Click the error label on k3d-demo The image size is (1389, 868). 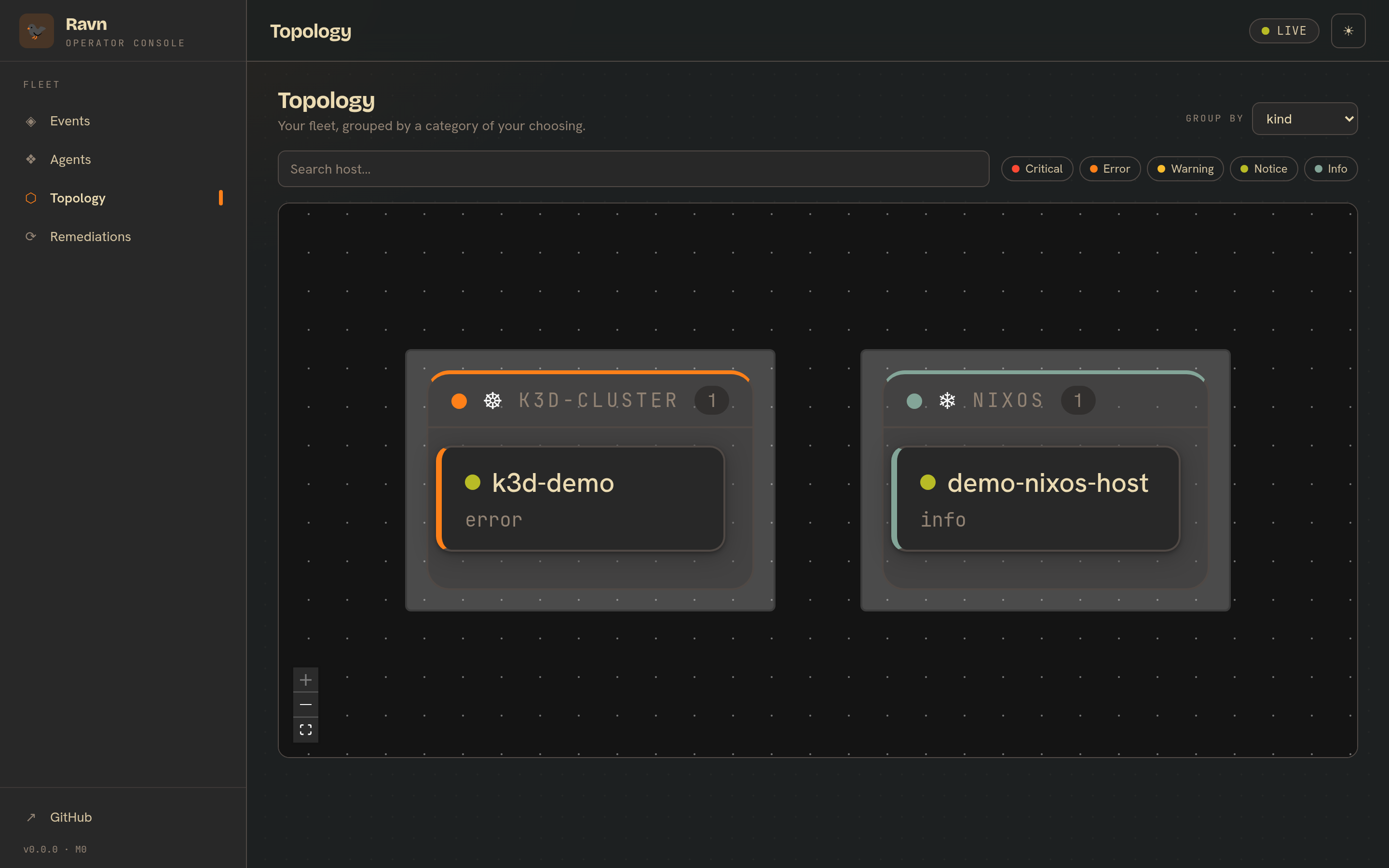tap(493, 520)
